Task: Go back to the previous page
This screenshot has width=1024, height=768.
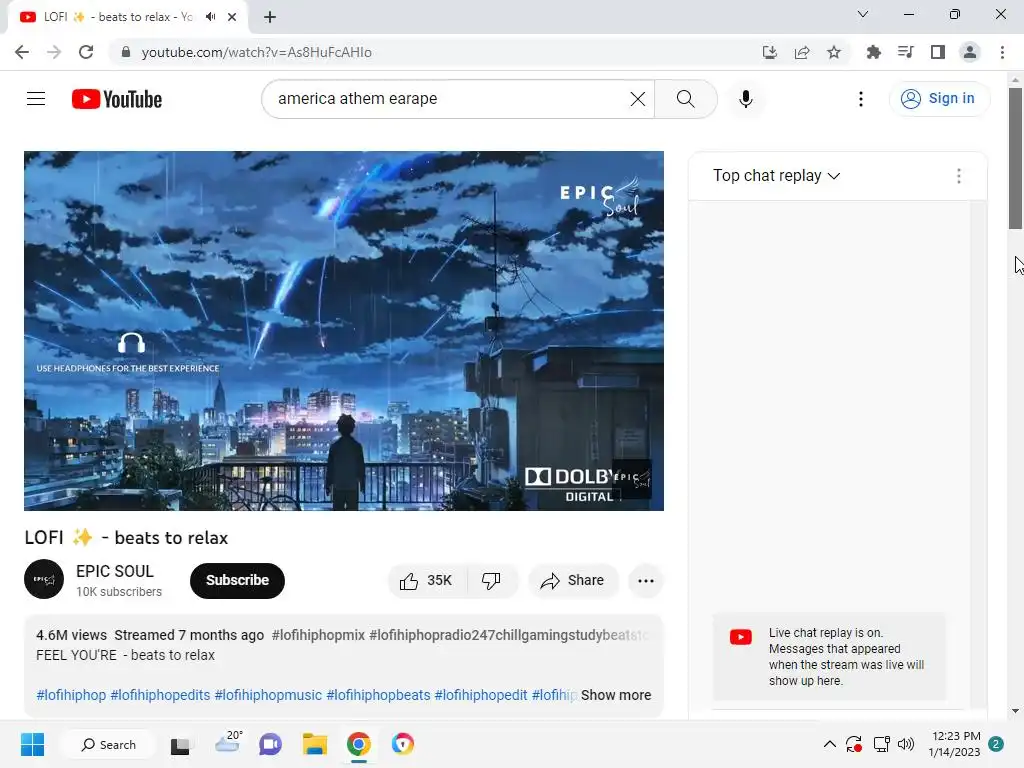Action: coord(22,52)
